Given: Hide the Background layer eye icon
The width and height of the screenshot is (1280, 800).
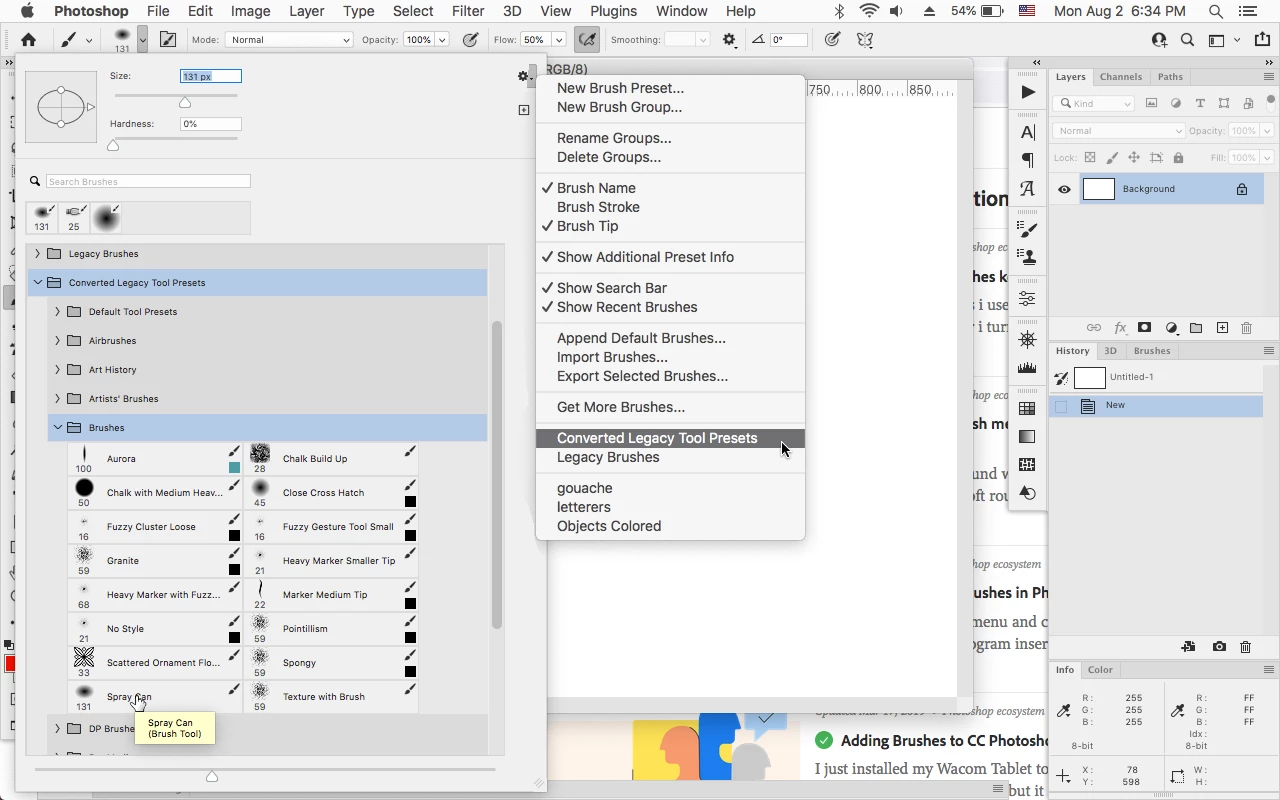Looking at the screenshot, I should coord(1064,189).
